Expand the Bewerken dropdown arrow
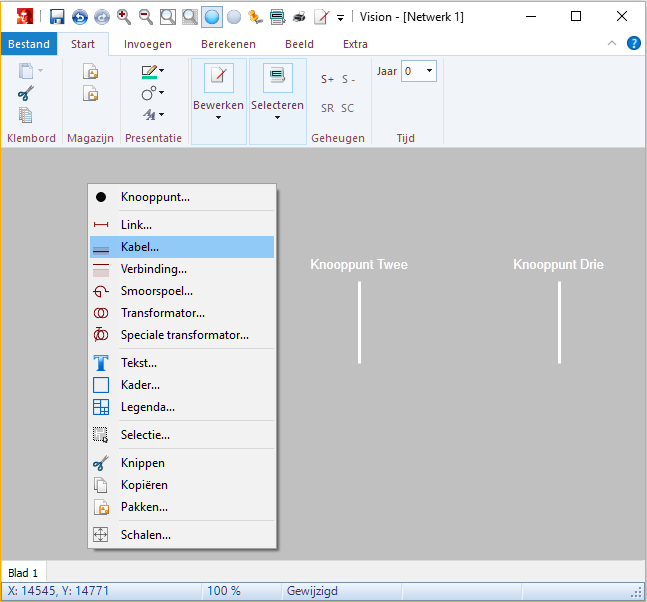 [x=218, y=118]
